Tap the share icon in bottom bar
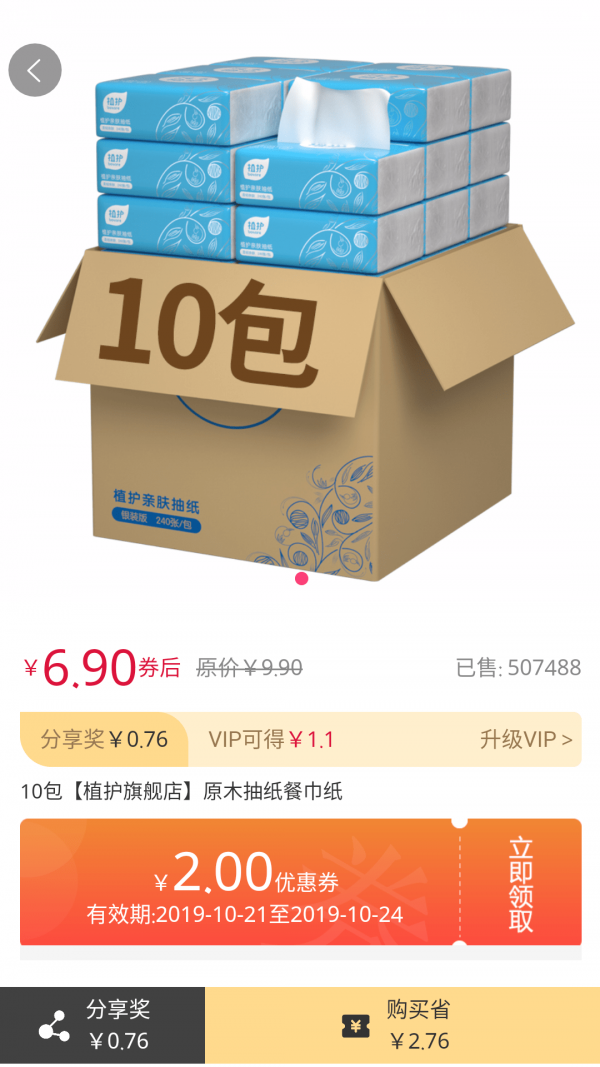 click(54, 1025)
